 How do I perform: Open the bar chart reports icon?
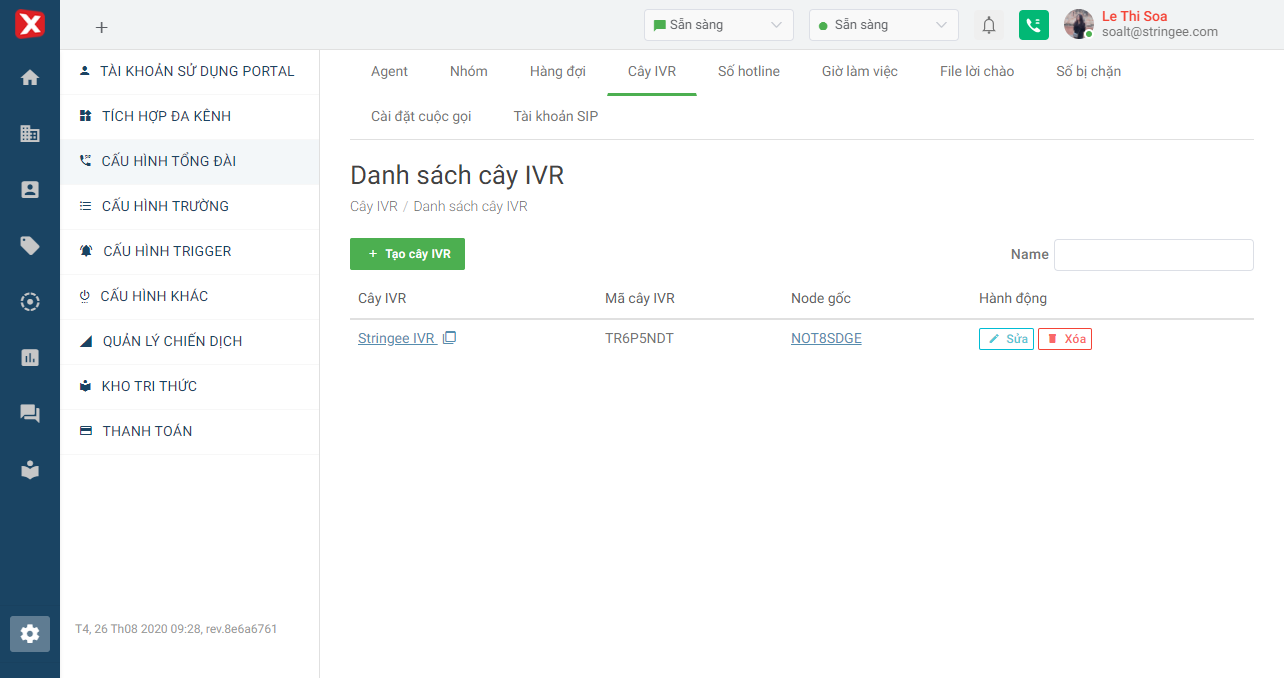(x=30, y=358)
